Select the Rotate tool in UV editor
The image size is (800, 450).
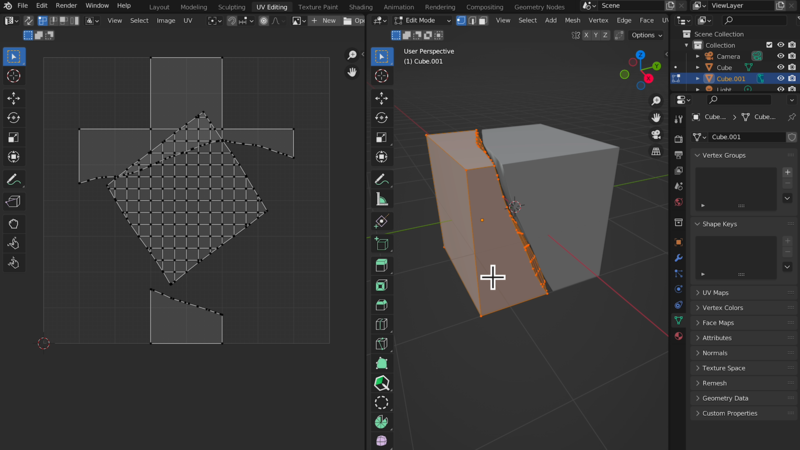[14, 118]
